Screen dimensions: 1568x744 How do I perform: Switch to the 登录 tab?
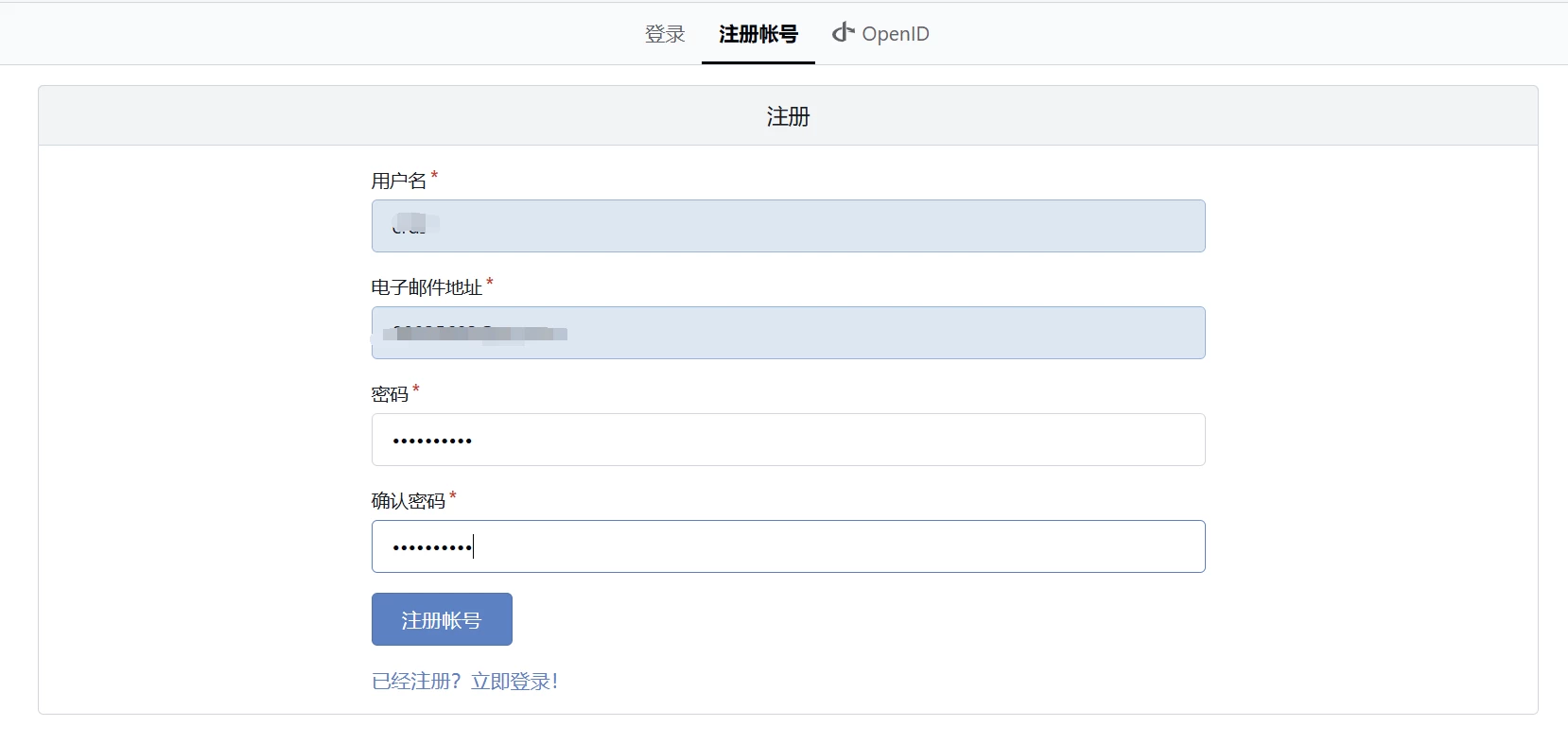(x=664, y=34)
